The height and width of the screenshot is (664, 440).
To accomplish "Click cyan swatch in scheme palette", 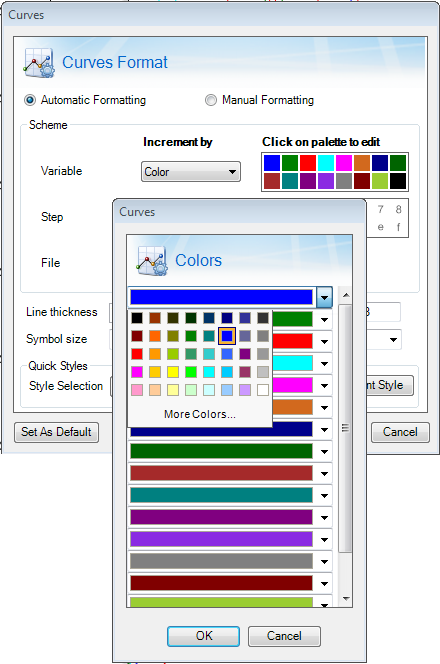I will pyautogui.click(x=326, y=163).
